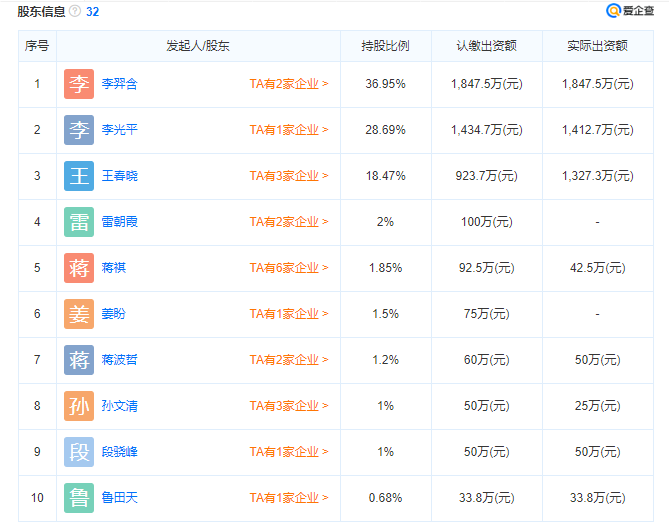This screenshot has width=669, height=522.
Task: Click the help question-mark icon beside 股东信息
Action: click(x=75, y=11)
